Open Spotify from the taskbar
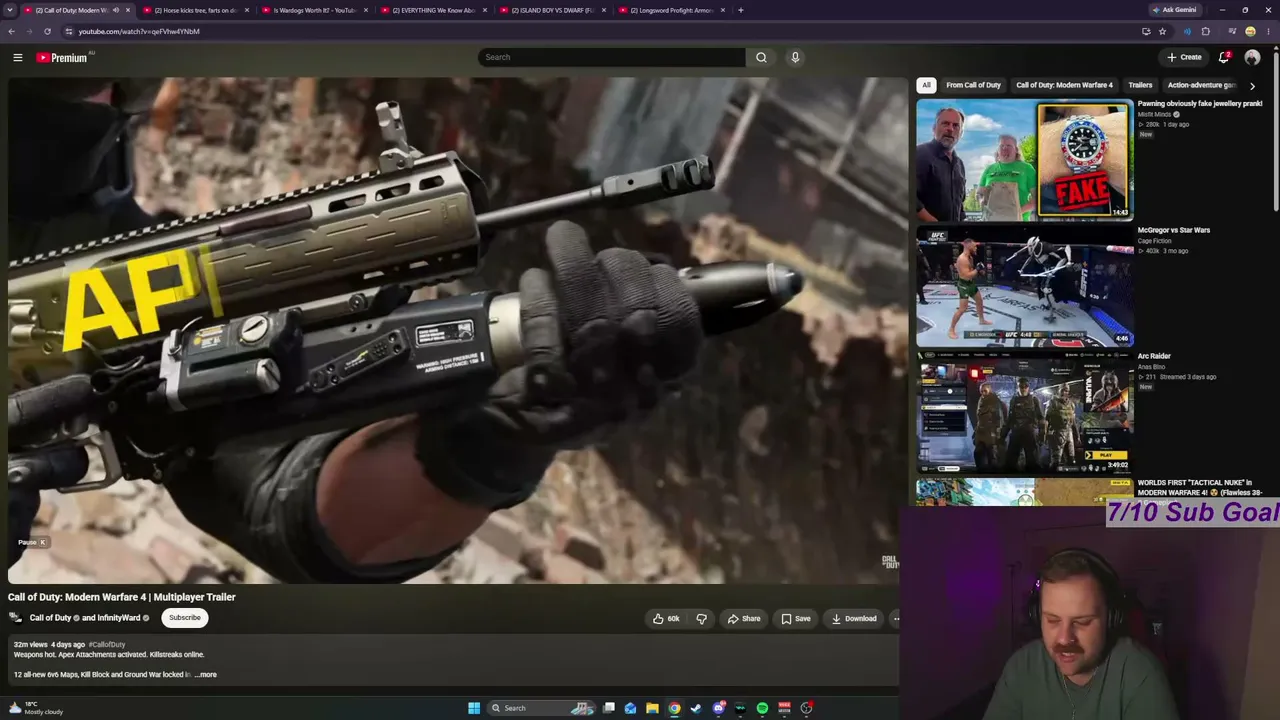 (x=762, y=708)
